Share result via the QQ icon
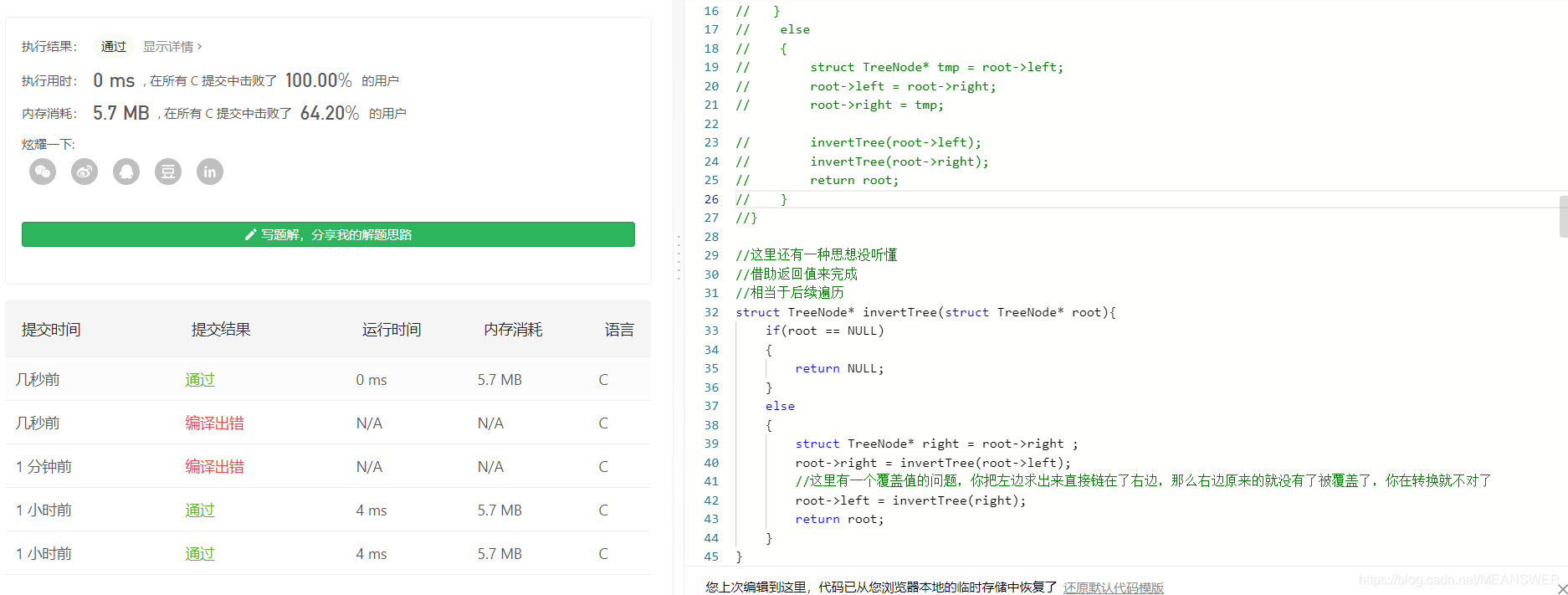 126,172
